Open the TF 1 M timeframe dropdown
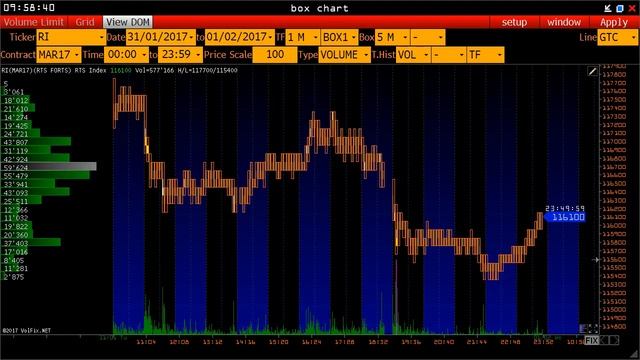640x360 pixels. coord(302,37)
